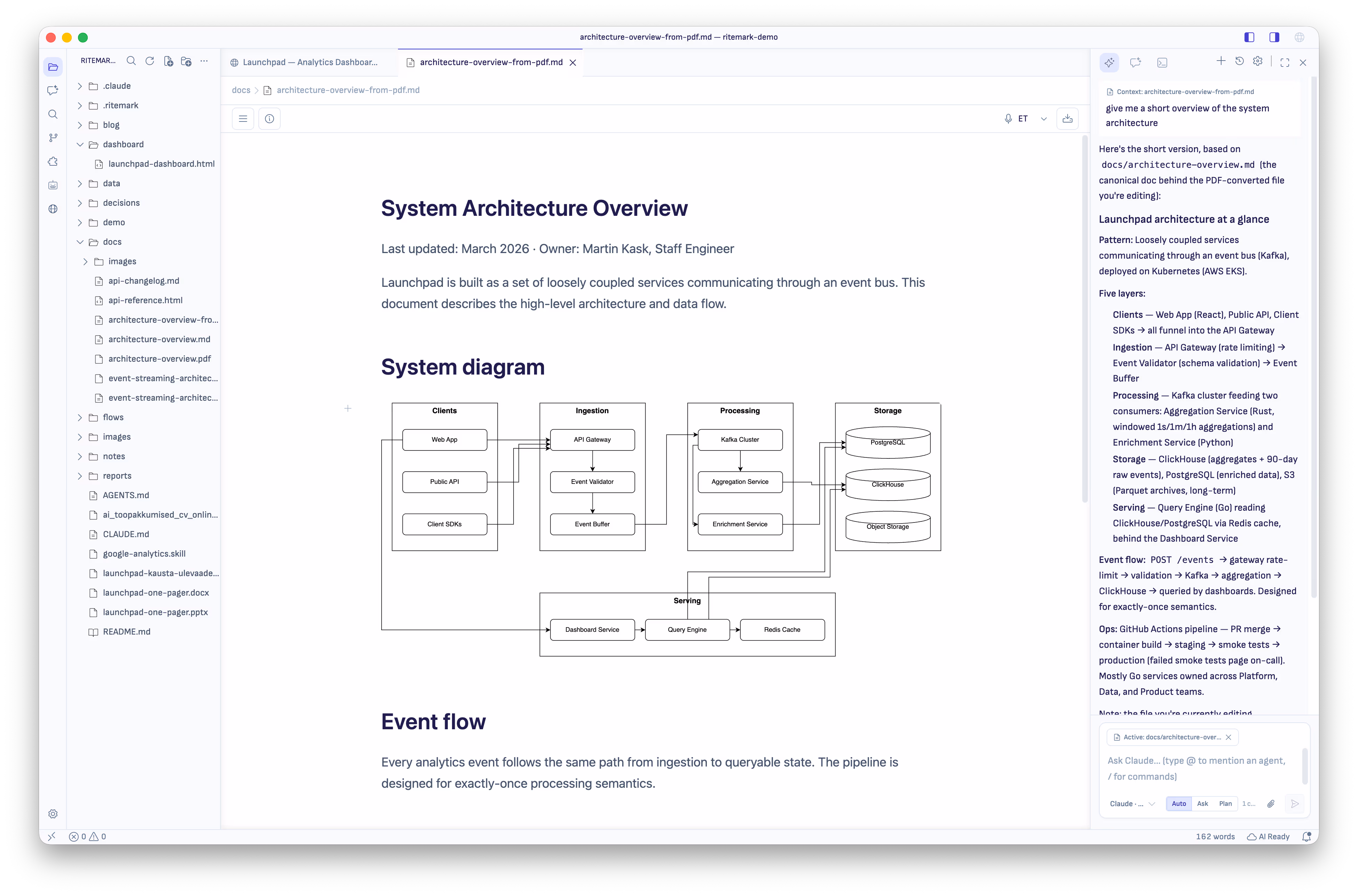Open the Explorer view in activity bar

coord(53,67)
